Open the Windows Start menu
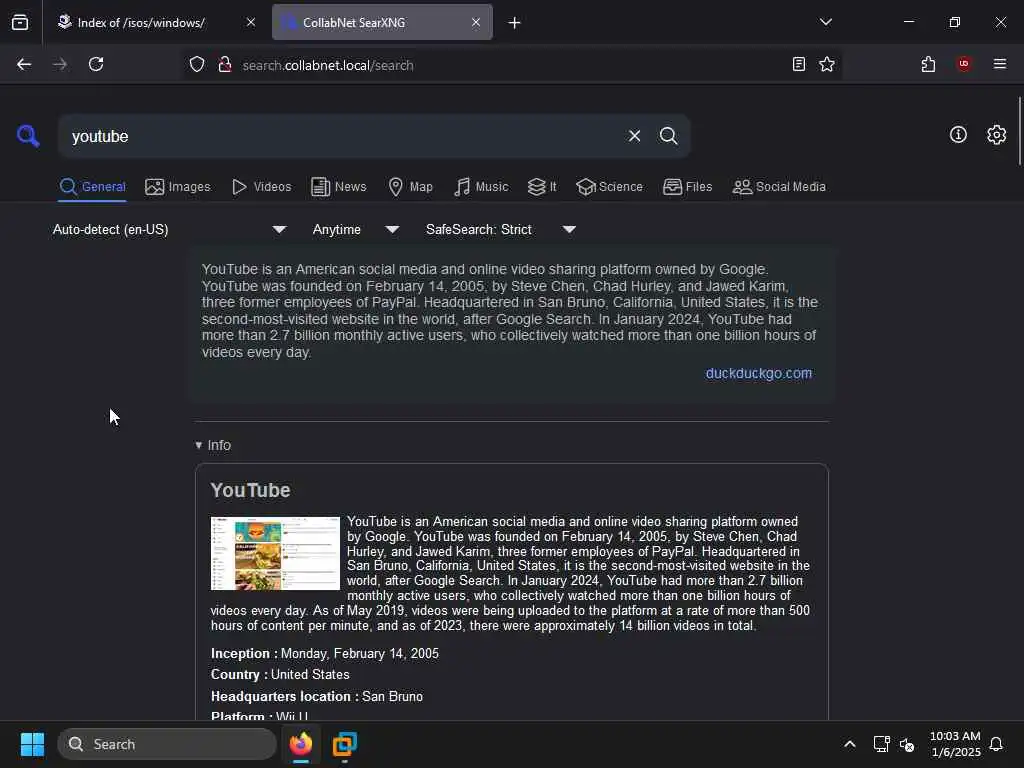This screenshot has width=1024, height=768. tap(32, 744)
